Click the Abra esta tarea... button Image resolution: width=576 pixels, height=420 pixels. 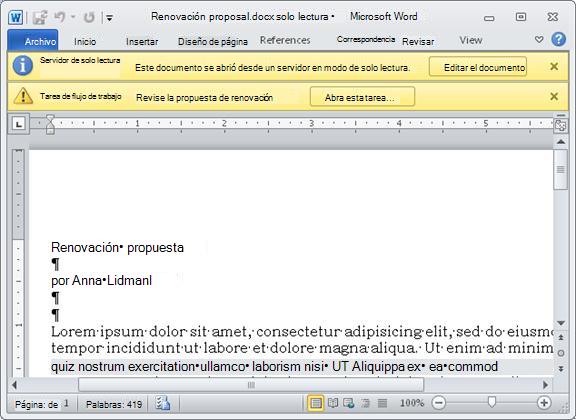(x=363, y=97)
